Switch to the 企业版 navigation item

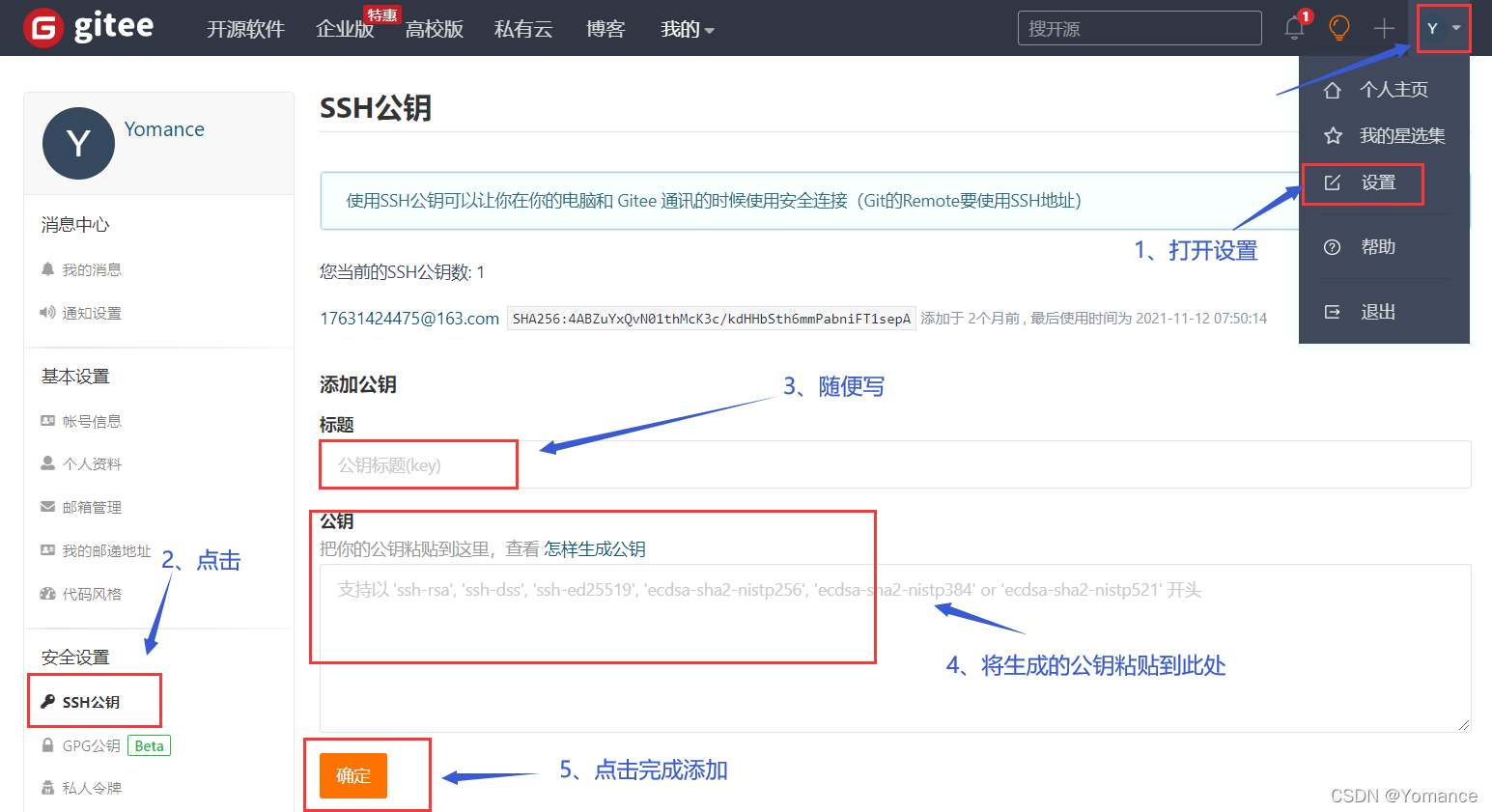pyautogui.click(x=345, y=29)
